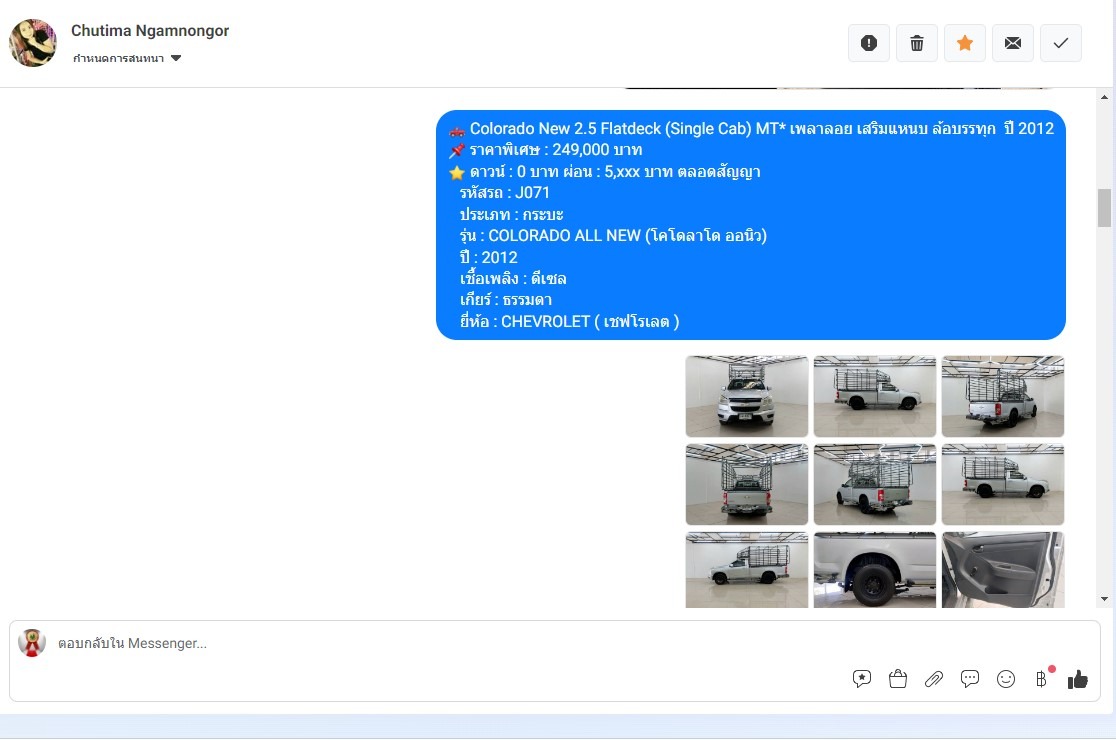Image resolution: width=1116 pixels, height=740 pixels.
Task: Open middle-row center truck photo
Action: pyautogui.click(x=875, y=485)
